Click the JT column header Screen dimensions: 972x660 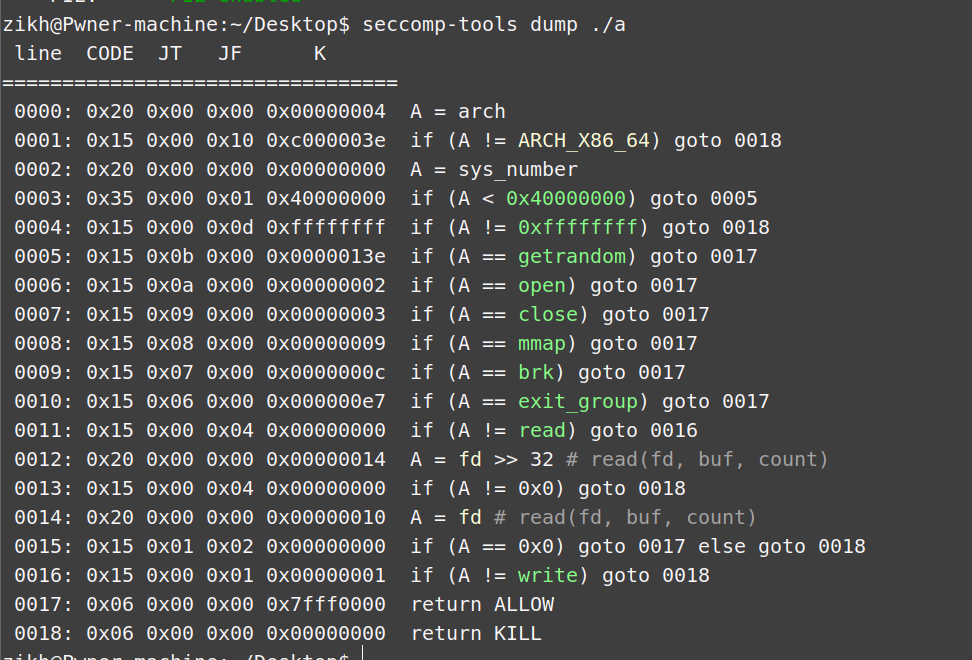coord(169,53)
